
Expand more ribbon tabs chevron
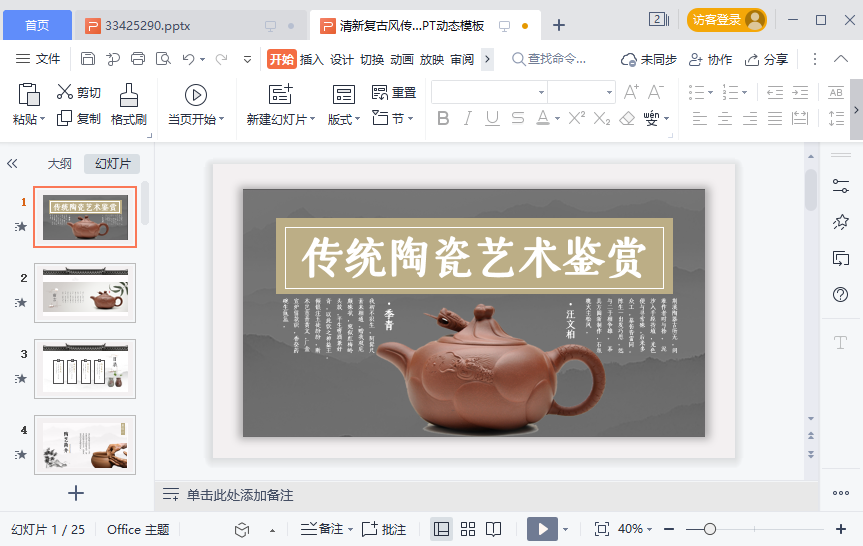pyautogui.click(x=487, y=59)
